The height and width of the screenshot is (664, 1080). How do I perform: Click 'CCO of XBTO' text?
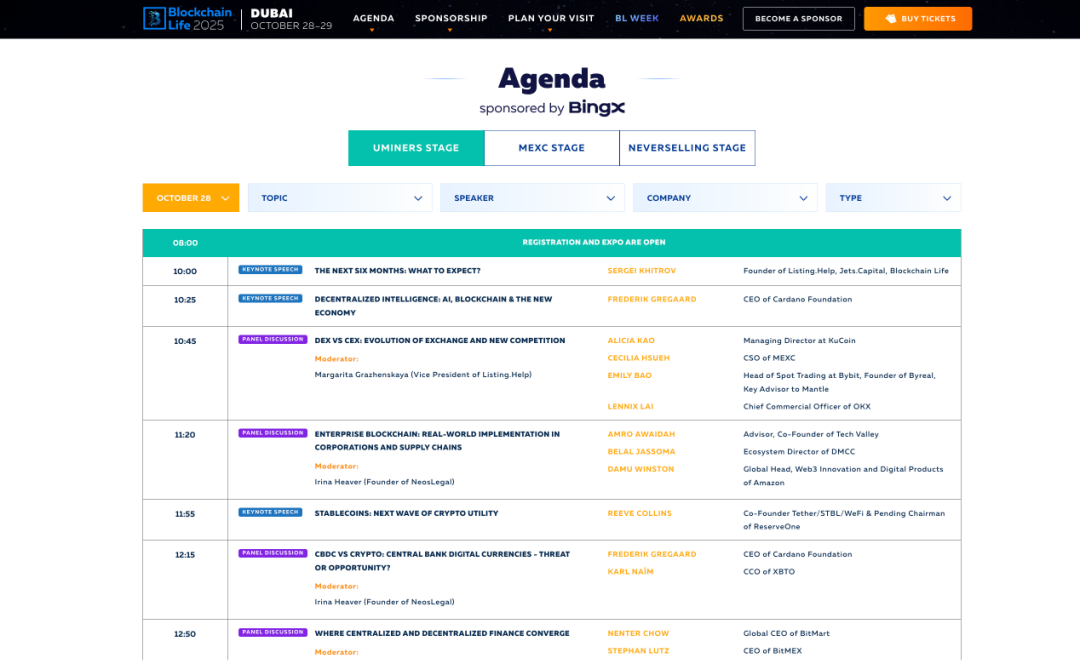click(769, 572)
